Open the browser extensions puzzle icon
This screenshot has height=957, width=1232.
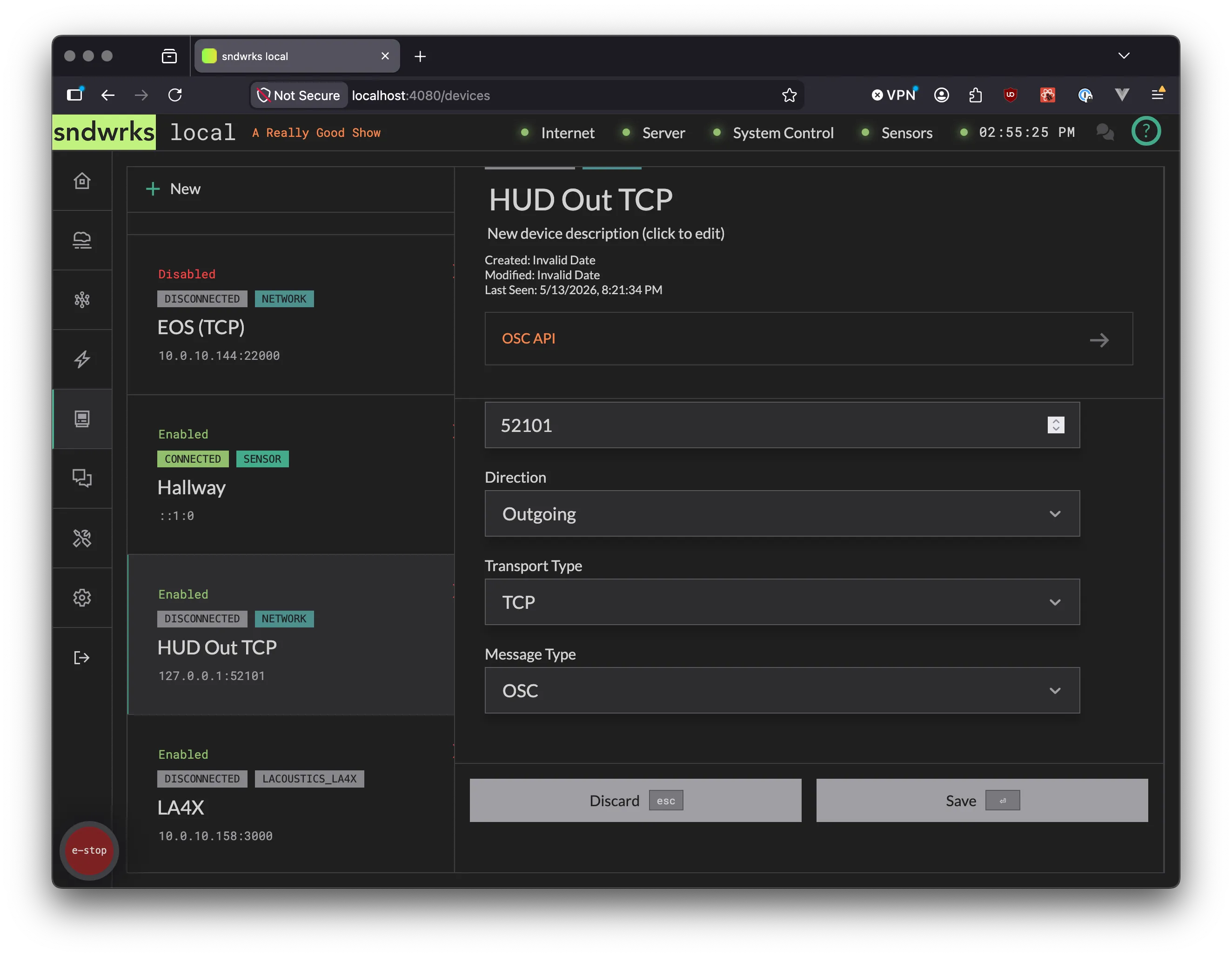pos(975,95)
